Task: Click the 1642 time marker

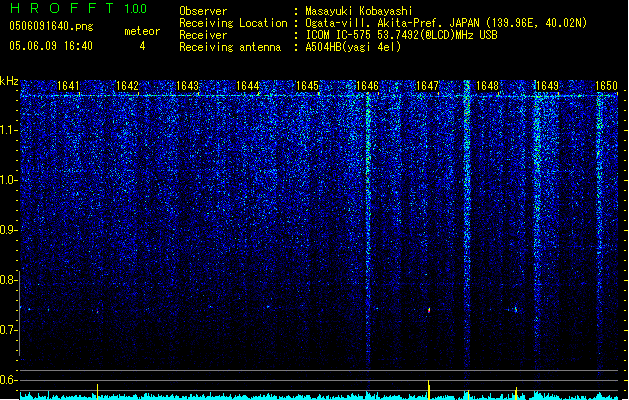Action: (128, 86)
